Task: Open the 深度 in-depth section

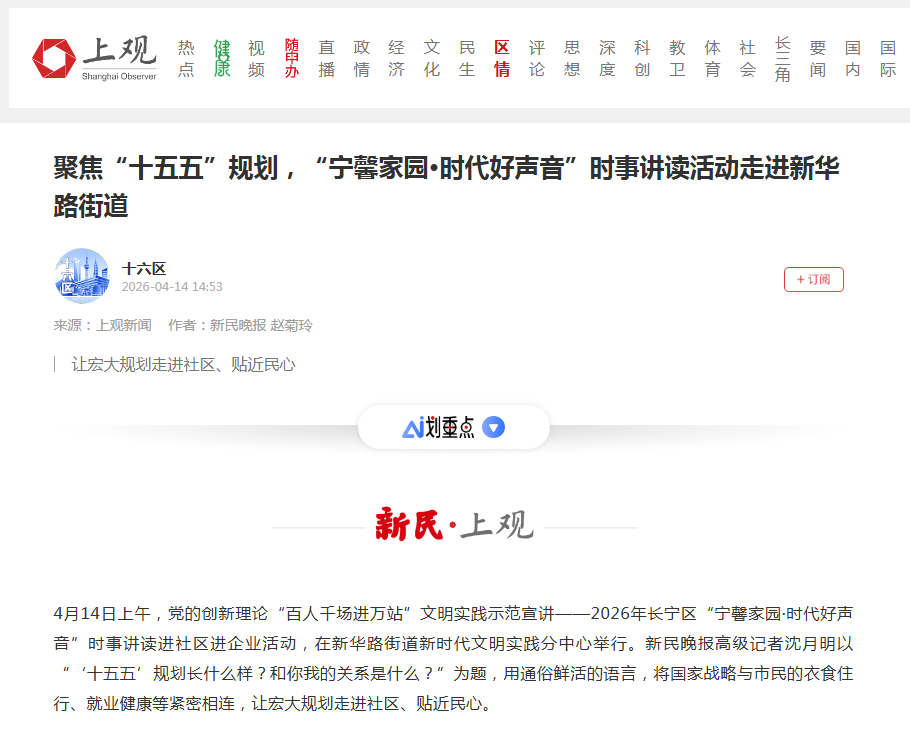Action: pyautogui.click(x=606, y=56)
